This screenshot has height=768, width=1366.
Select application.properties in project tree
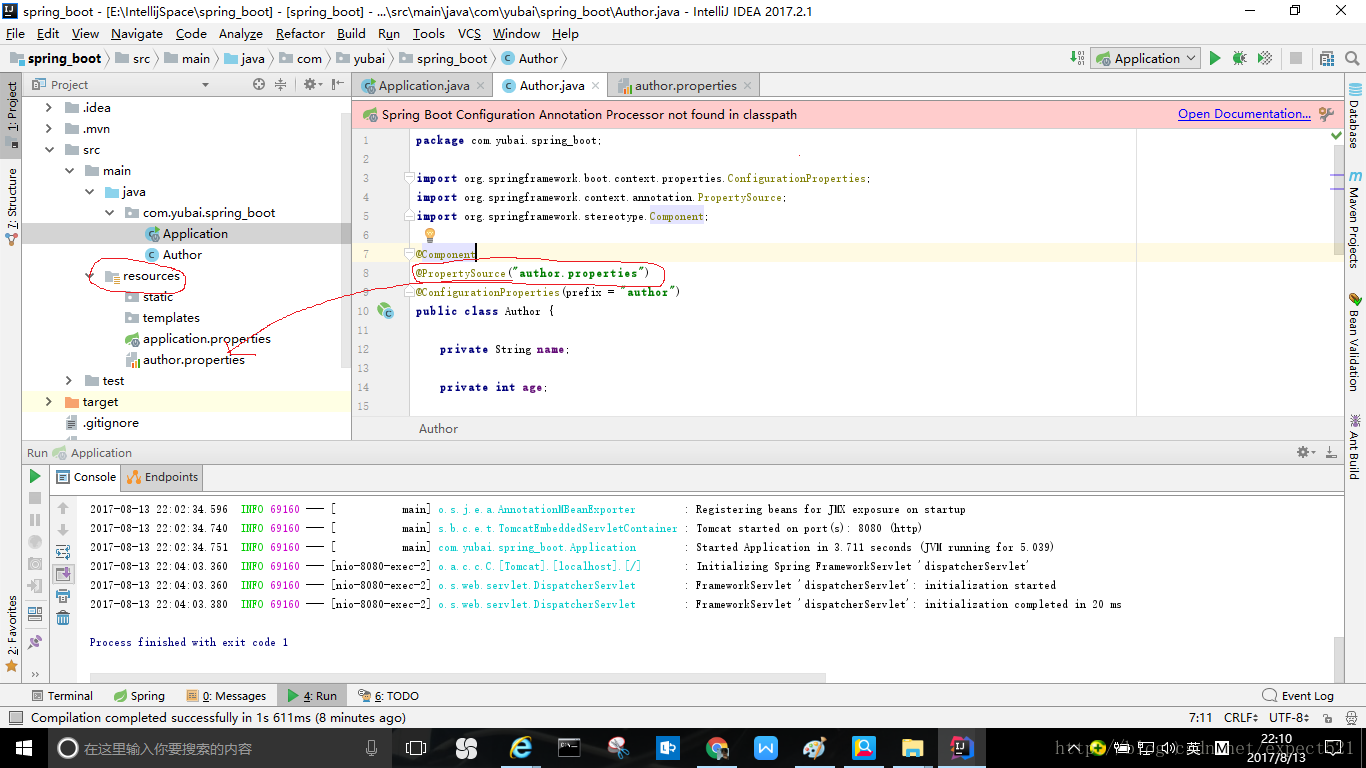206,339
